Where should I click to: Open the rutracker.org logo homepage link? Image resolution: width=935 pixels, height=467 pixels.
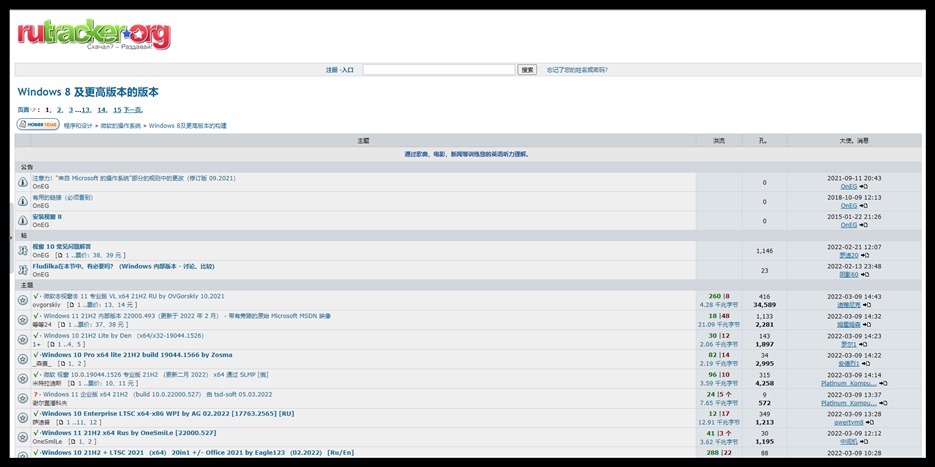pos(94,35)
